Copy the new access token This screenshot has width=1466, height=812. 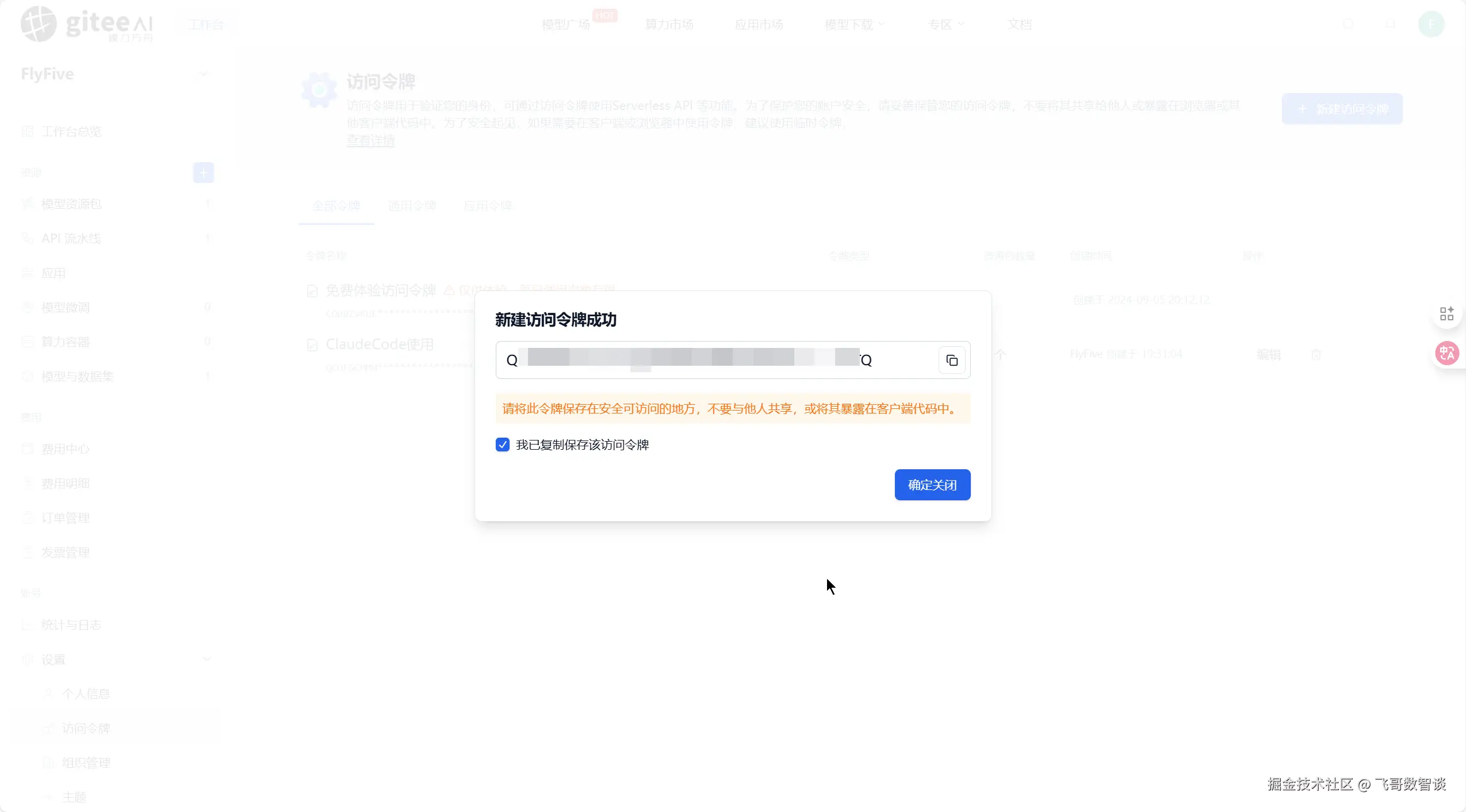(x=952, y=361)
